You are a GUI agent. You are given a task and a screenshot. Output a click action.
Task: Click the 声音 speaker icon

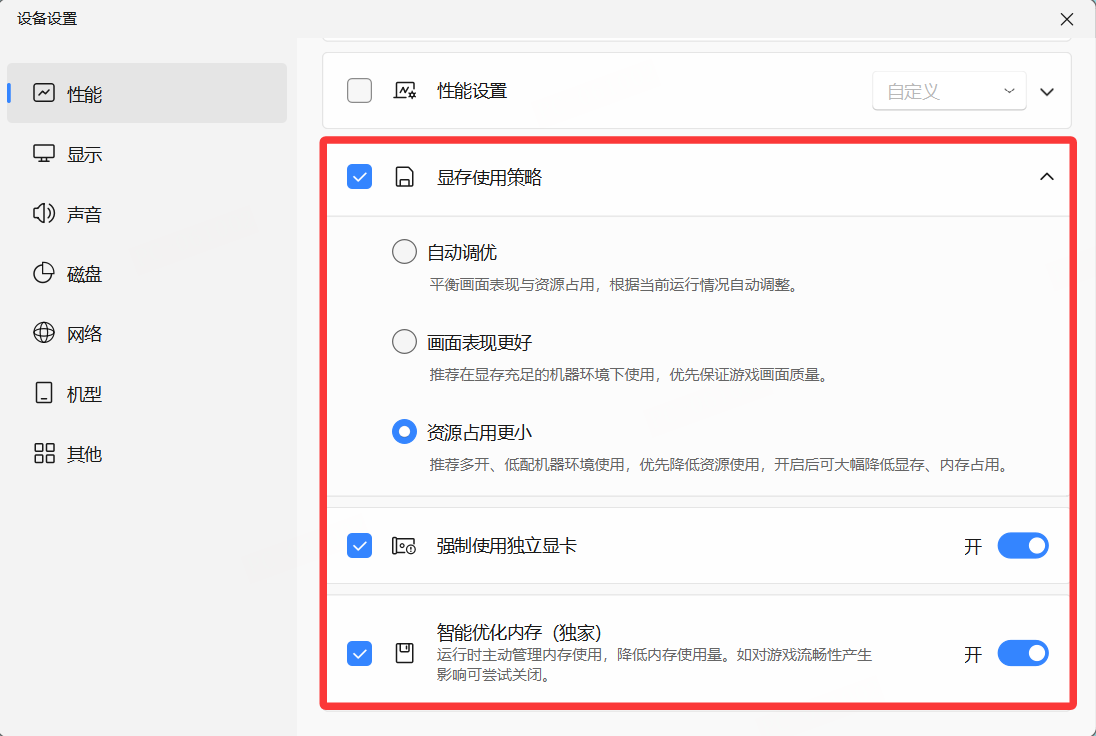tap(44, 214)
